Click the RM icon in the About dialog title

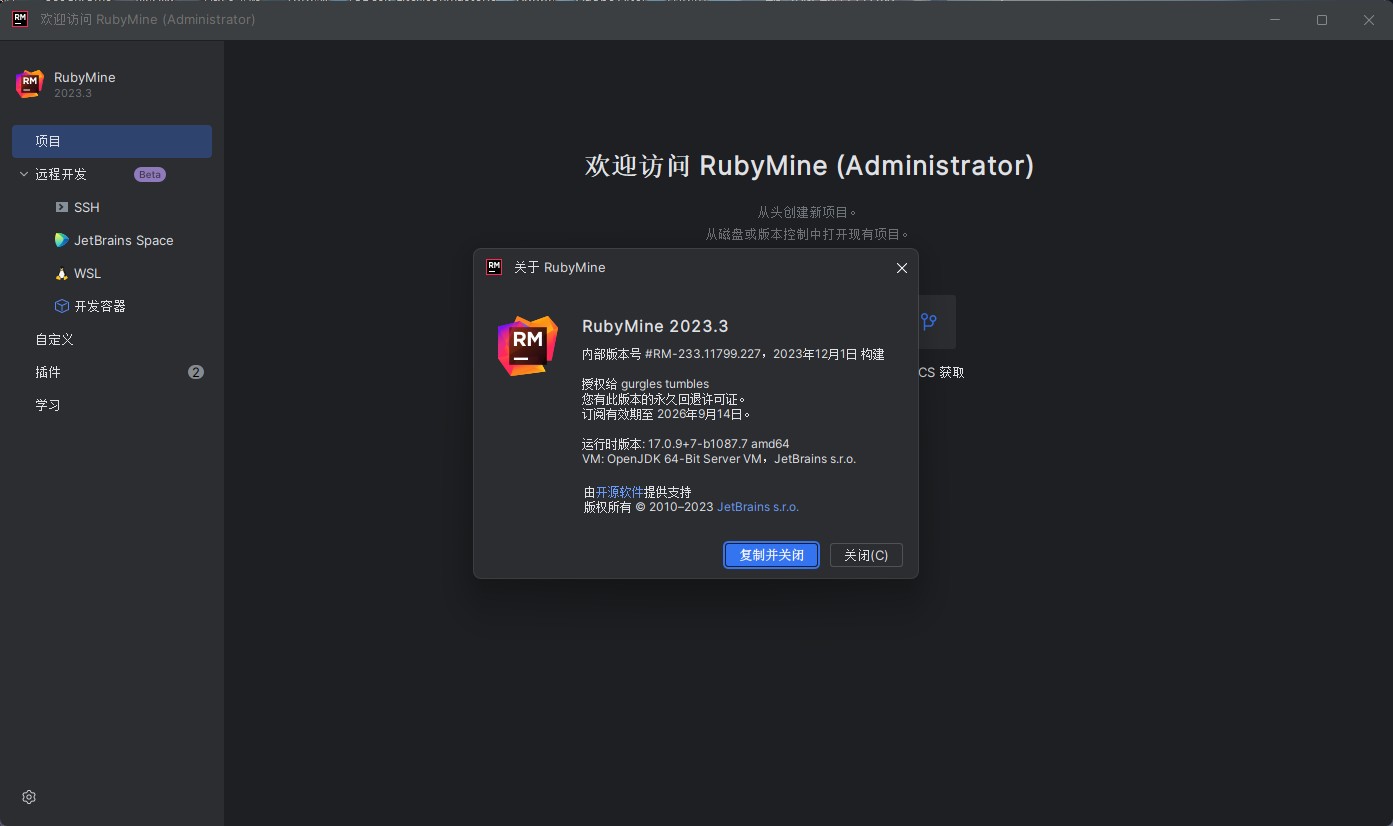(493, 267)
